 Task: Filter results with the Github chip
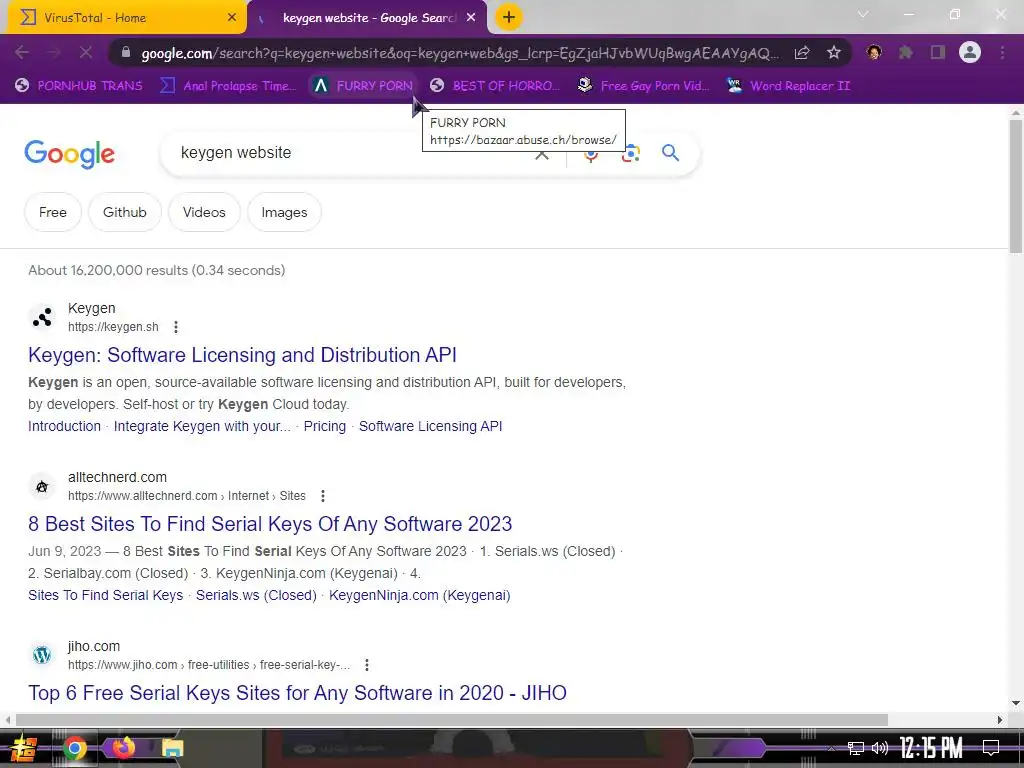point(125,212)
